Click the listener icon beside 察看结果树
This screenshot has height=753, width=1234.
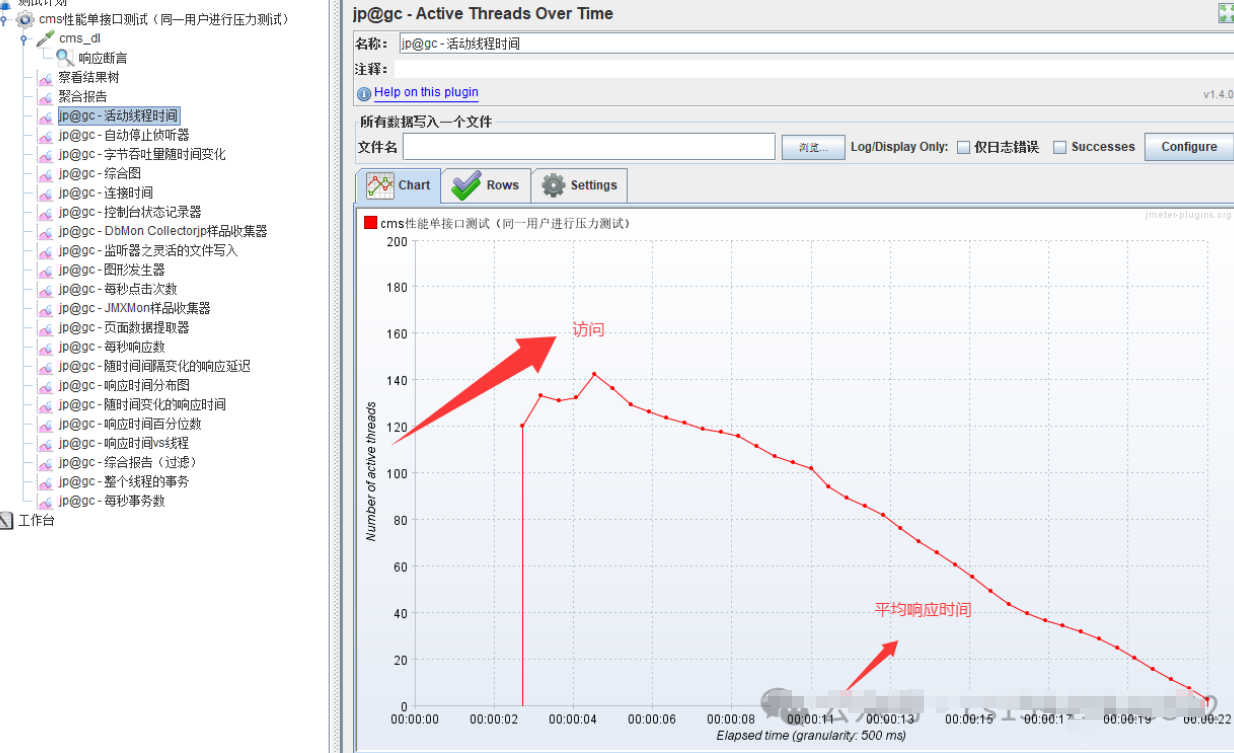click(45, 78)
